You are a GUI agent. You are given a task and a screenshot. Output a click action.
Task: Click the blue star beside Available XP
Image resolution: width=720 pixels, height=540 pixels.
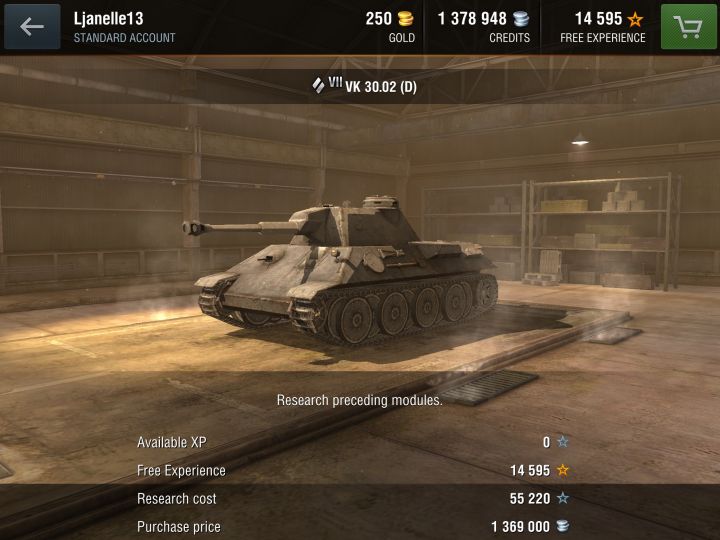click(x=562, y=442)
